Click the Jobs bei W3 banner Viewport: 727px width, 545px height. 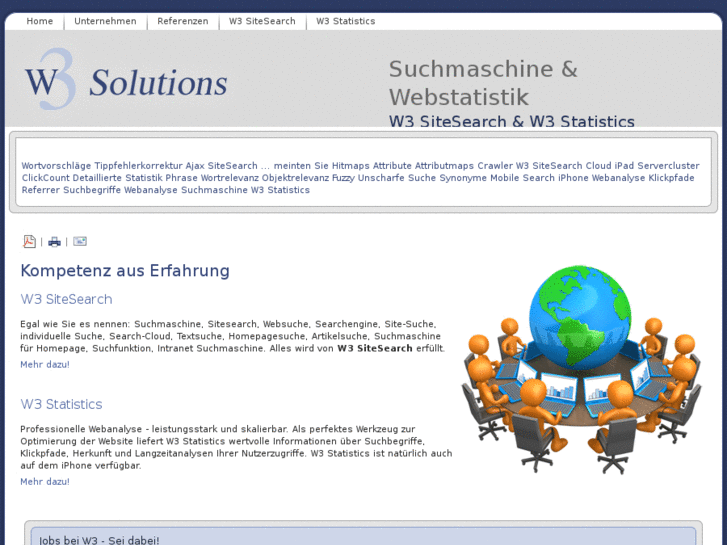364,537
